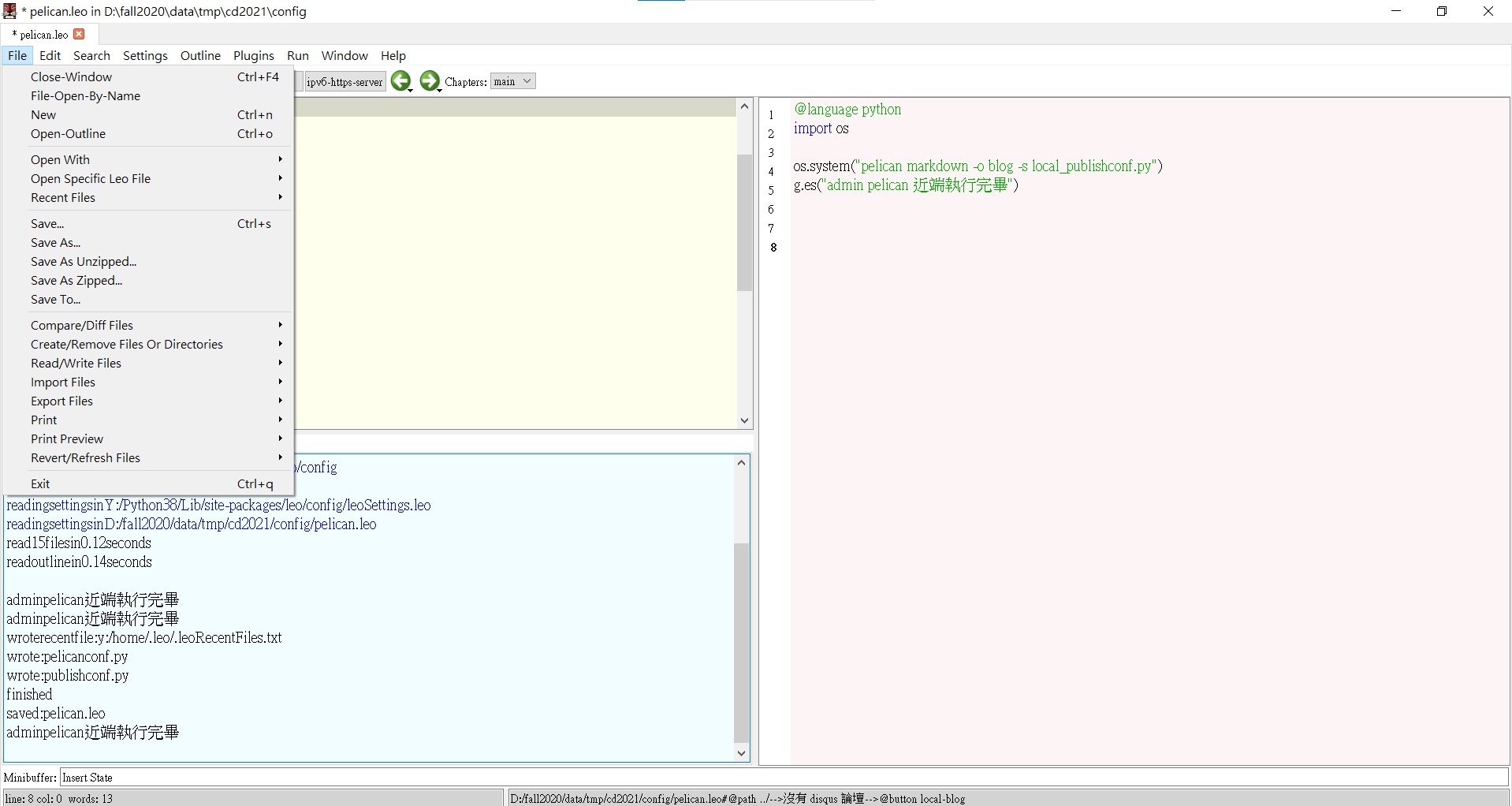Open the Chapters main dropdown
The height and width of the screenshot is (806, 1512).
(x=513, y=81)
